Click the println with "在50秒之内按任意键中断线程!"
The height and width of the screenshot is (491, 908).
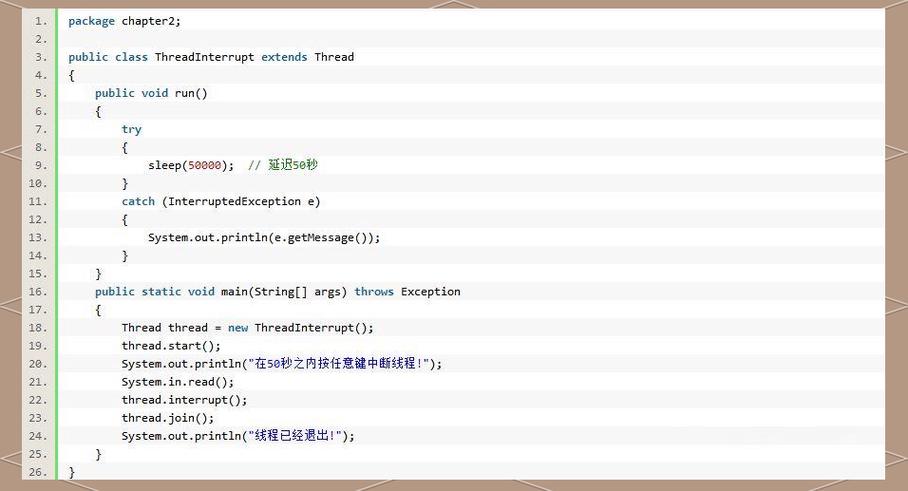[281, 364]
